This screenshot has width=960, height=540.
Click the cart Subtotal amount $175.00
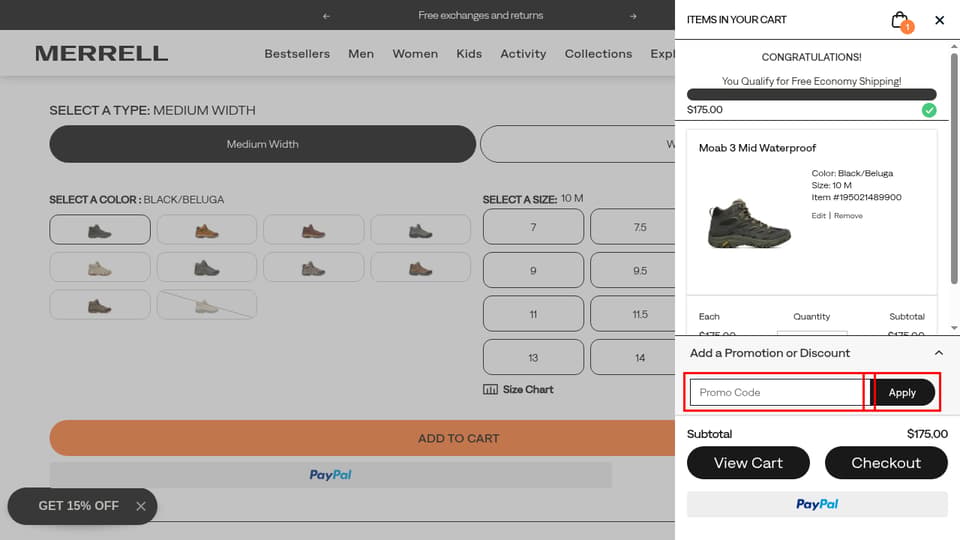point(927,434)
